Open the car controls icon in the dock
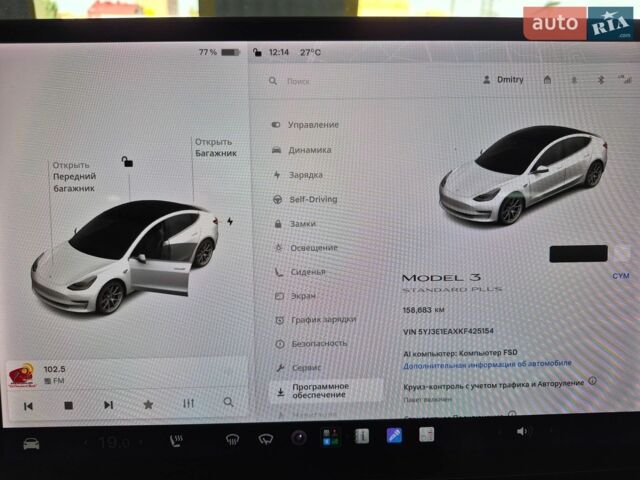 pyautogui.click(x=31, y=444)
